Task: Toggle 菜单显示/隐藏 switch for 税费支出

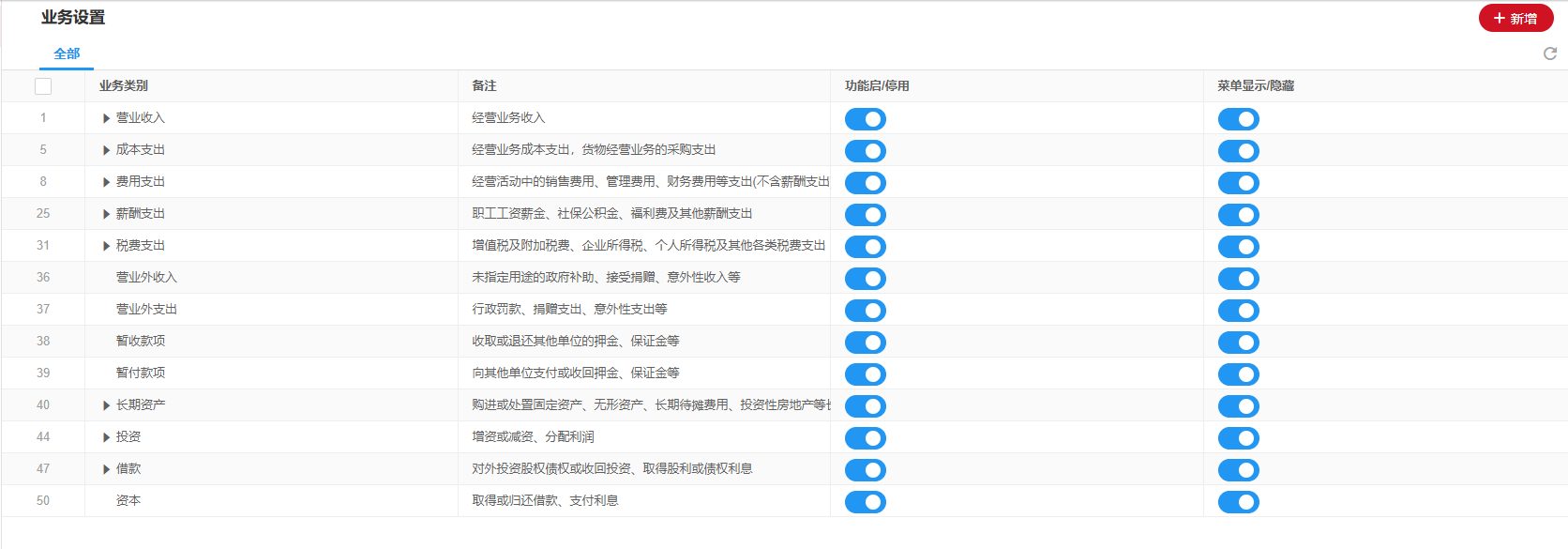Action: 1239,247
